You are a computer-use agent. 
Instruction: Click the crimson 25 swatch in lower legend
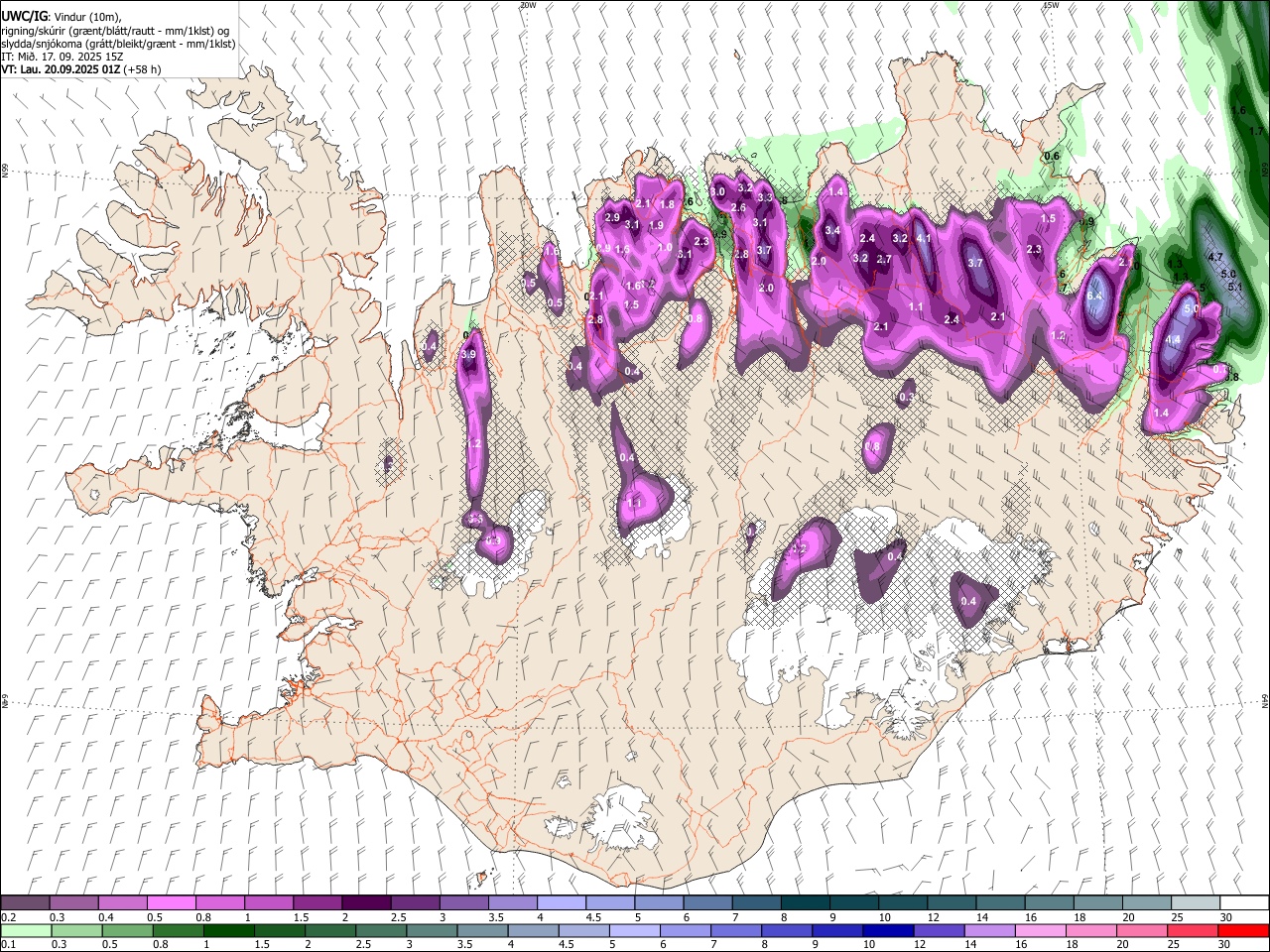click(x=1193, y=931)
